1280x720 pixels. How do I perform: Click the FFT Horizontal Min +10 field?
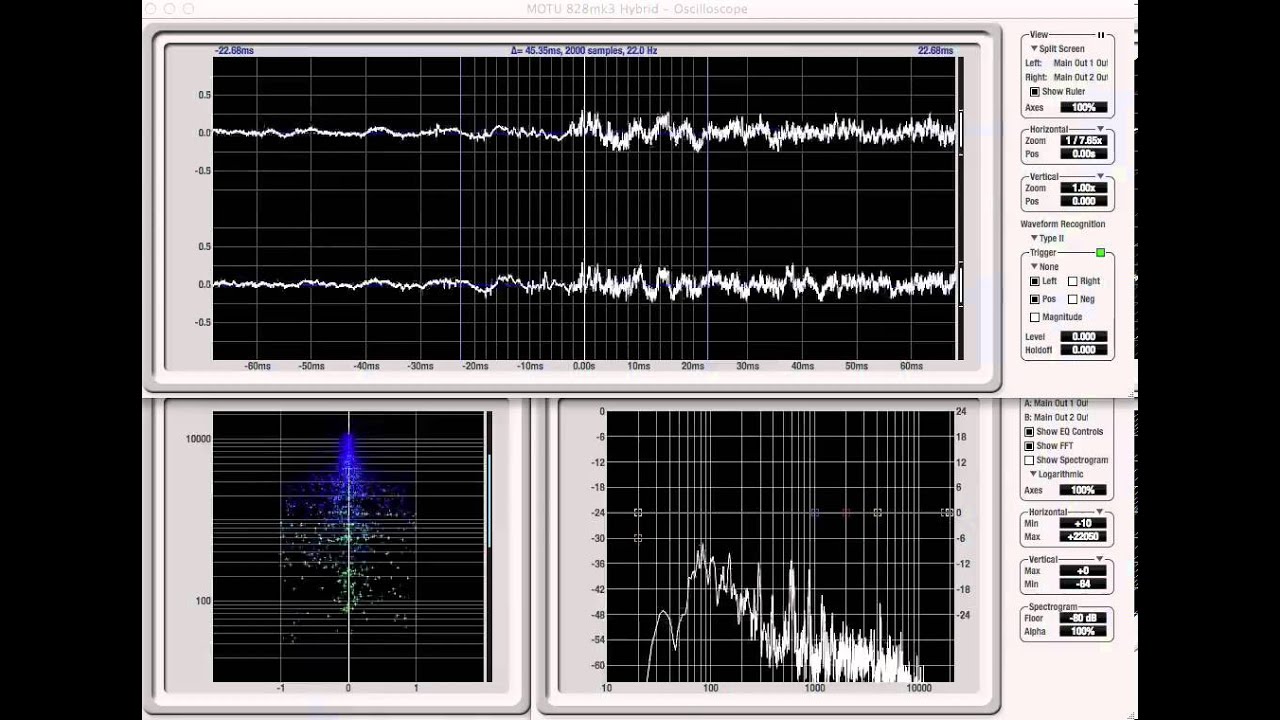pyautogui.click(x=1083, y=524)
